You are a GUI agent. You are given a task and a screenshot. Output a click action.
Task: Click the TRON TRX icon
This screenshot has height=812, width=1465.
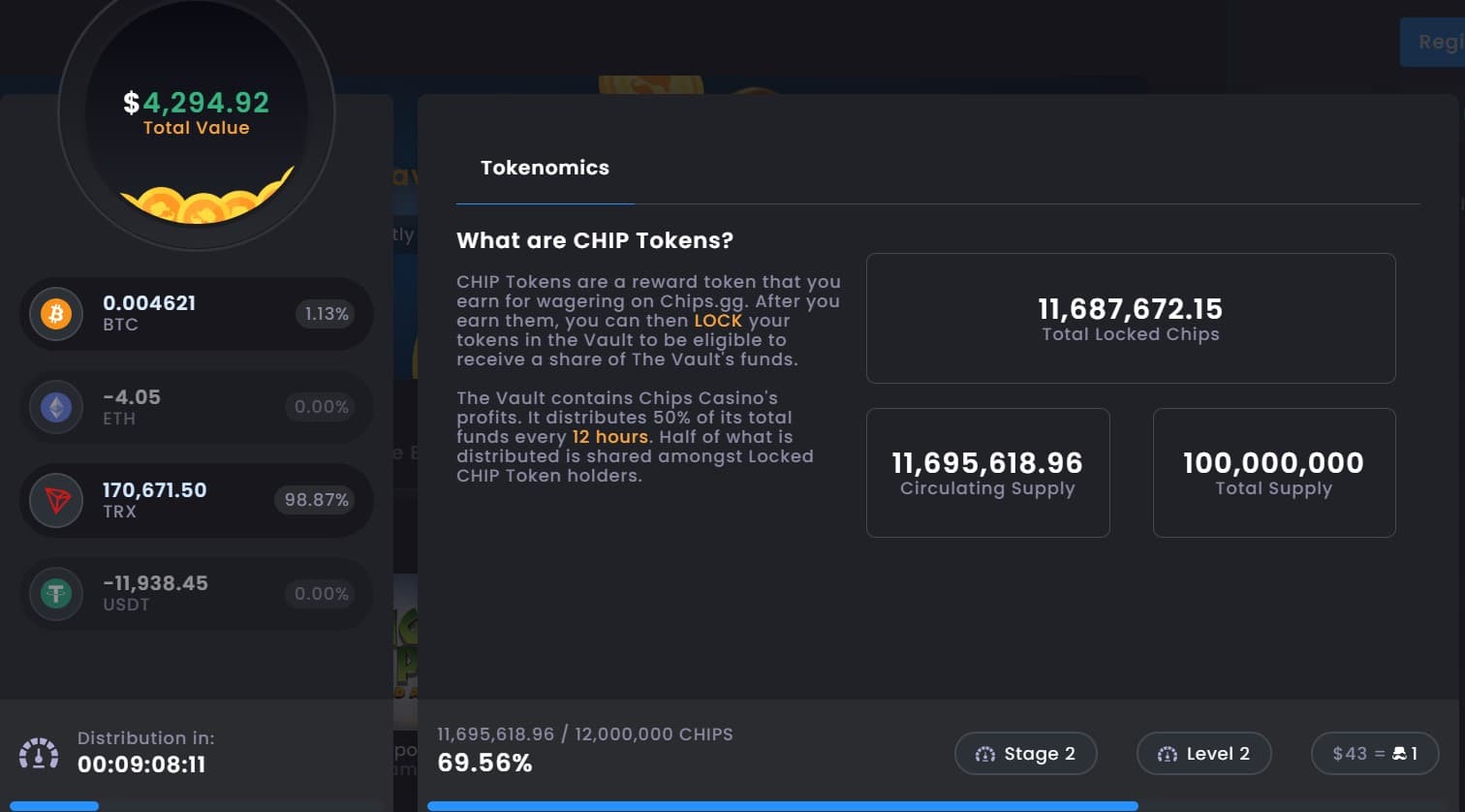pyautogui.click(x=55, y=501)
